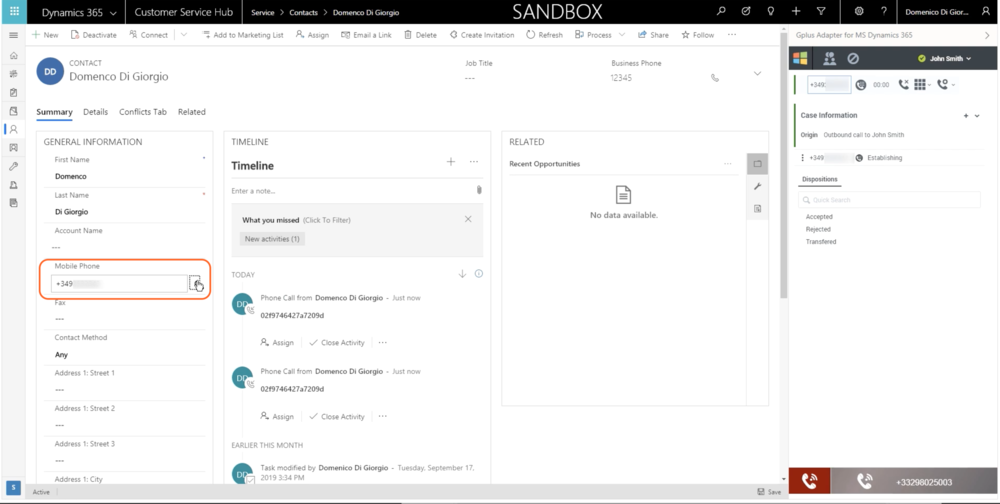Open Customer Service Hub home

184,12
